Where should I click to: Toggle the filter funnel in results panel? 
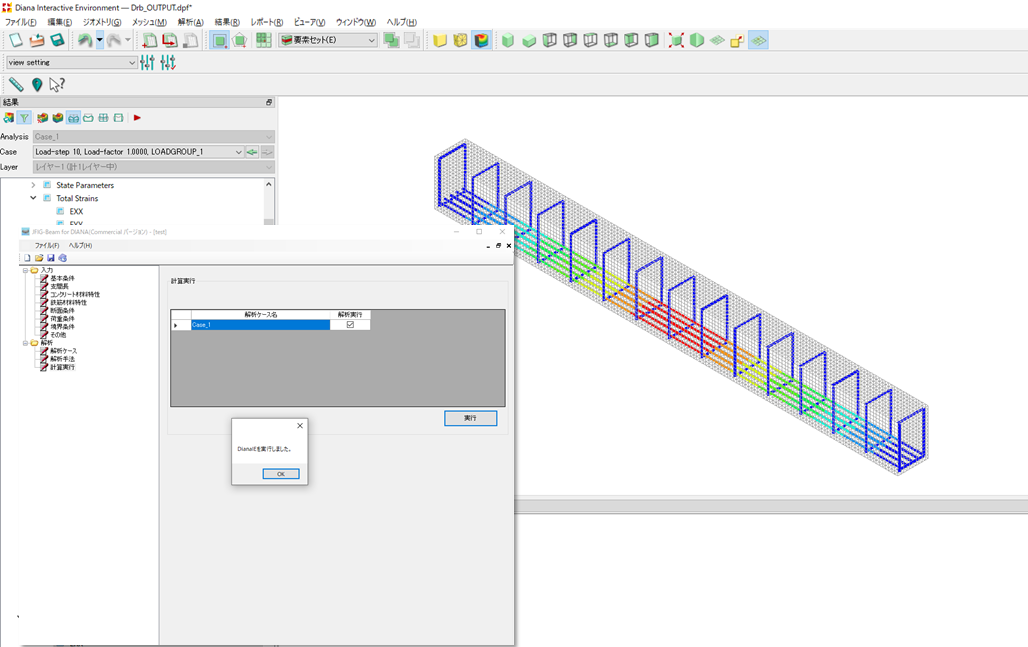coord(24,118)
